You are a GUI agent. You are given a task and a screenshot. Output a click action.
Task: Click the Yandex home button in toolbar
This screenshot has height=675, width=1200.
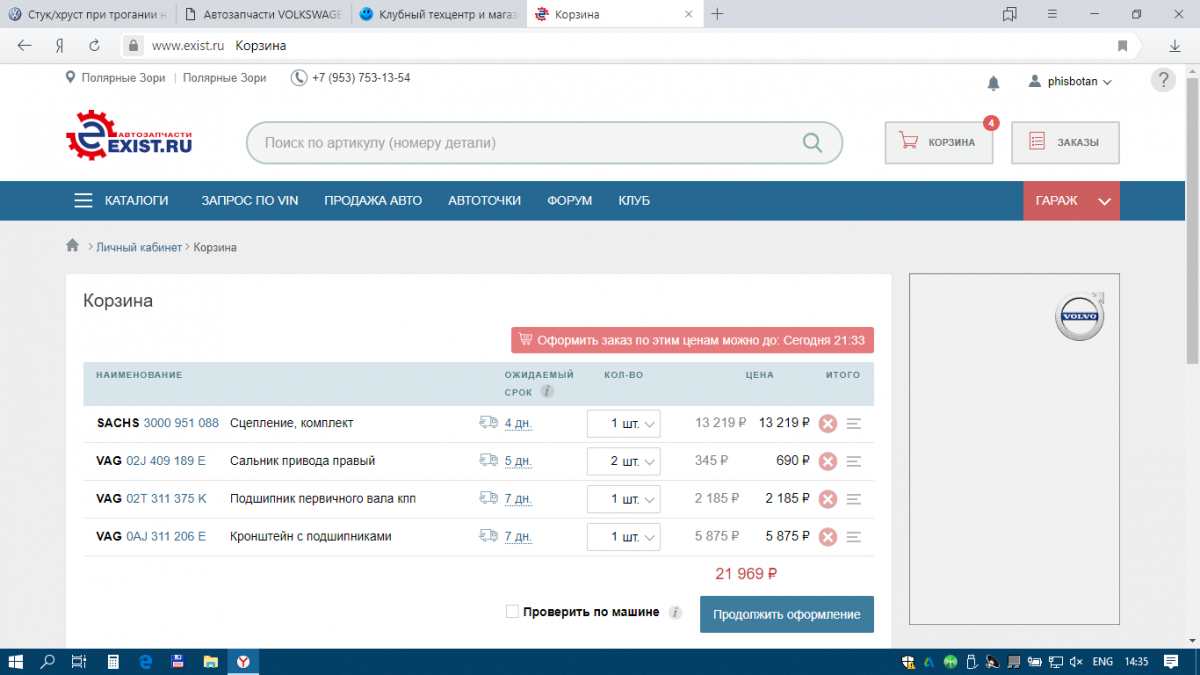(60, 46)
